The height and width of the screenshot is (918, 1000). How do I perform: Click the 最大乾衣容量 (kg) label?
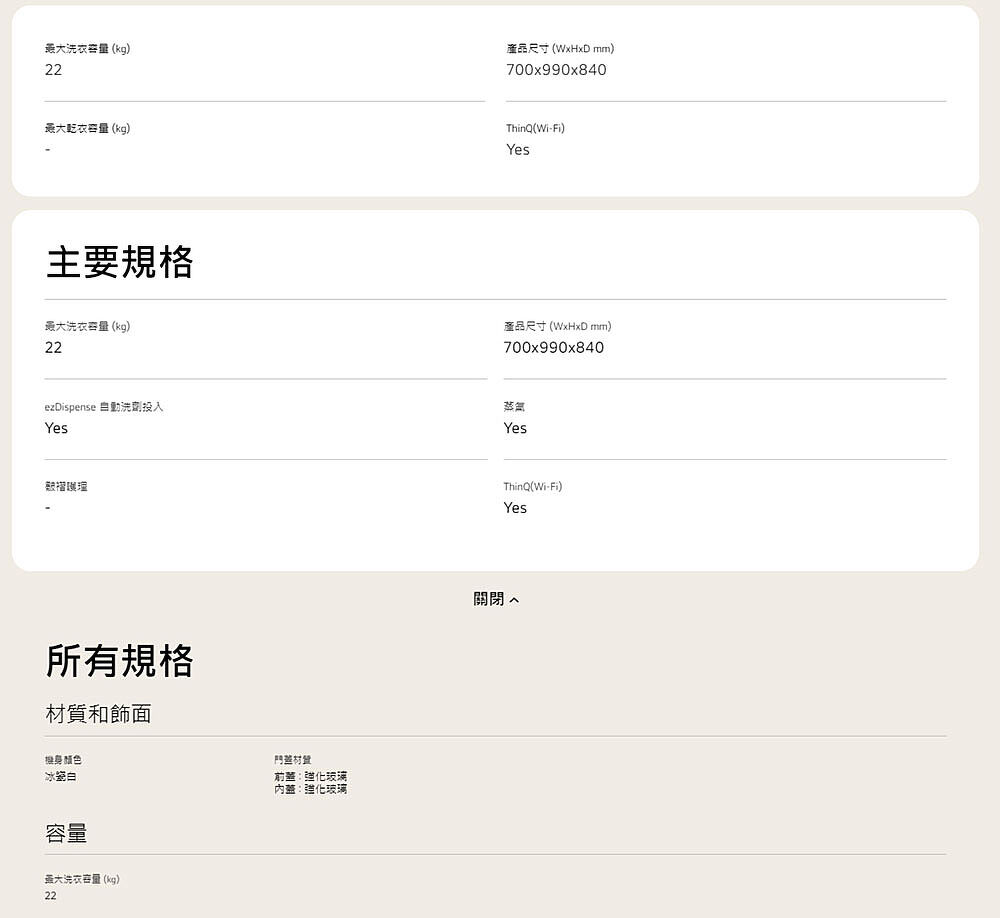87,128
